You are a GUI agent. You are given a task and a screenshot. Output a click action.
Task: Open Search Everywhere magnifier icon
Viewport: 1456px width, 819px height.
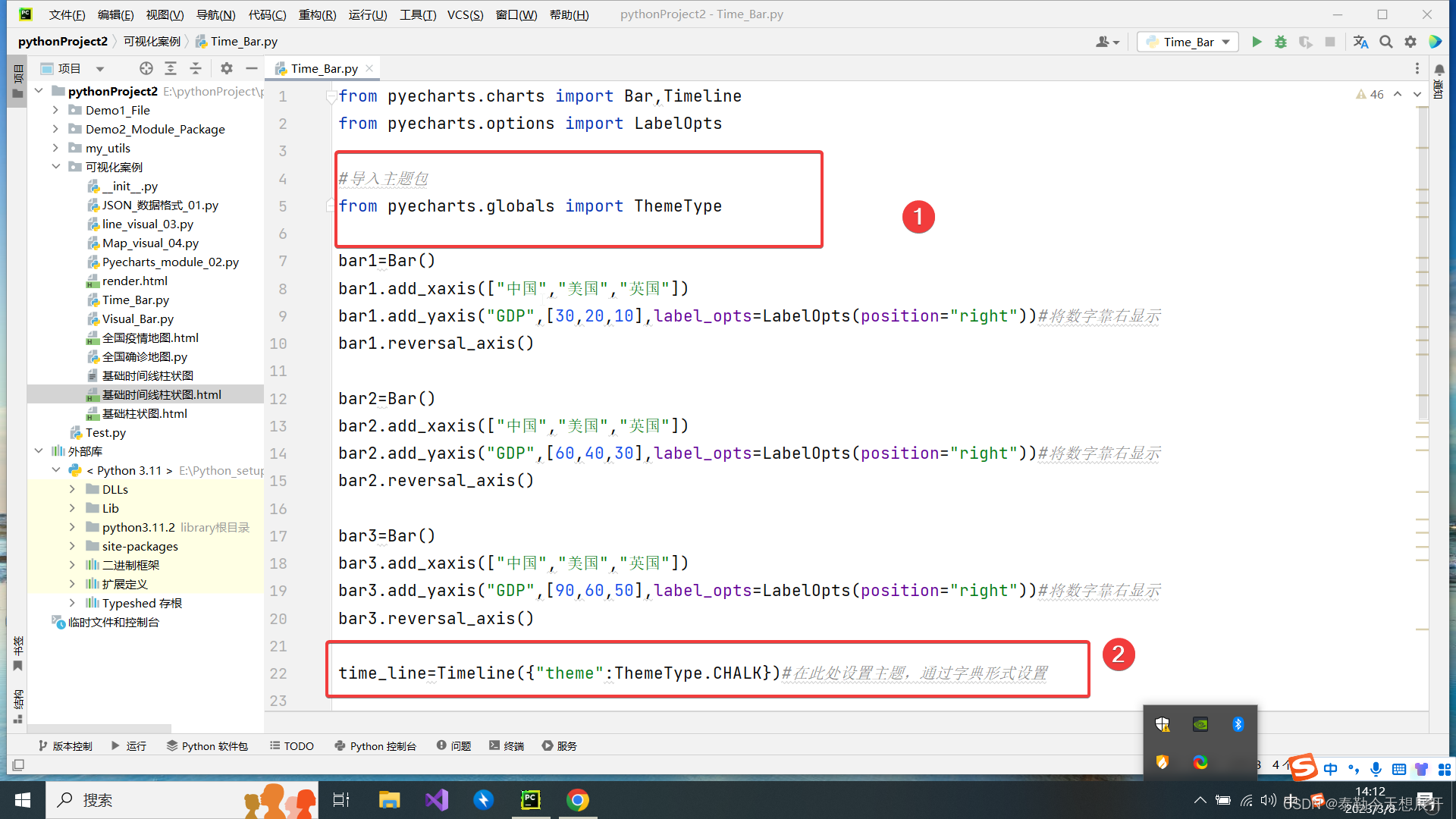coord(1386,42)
